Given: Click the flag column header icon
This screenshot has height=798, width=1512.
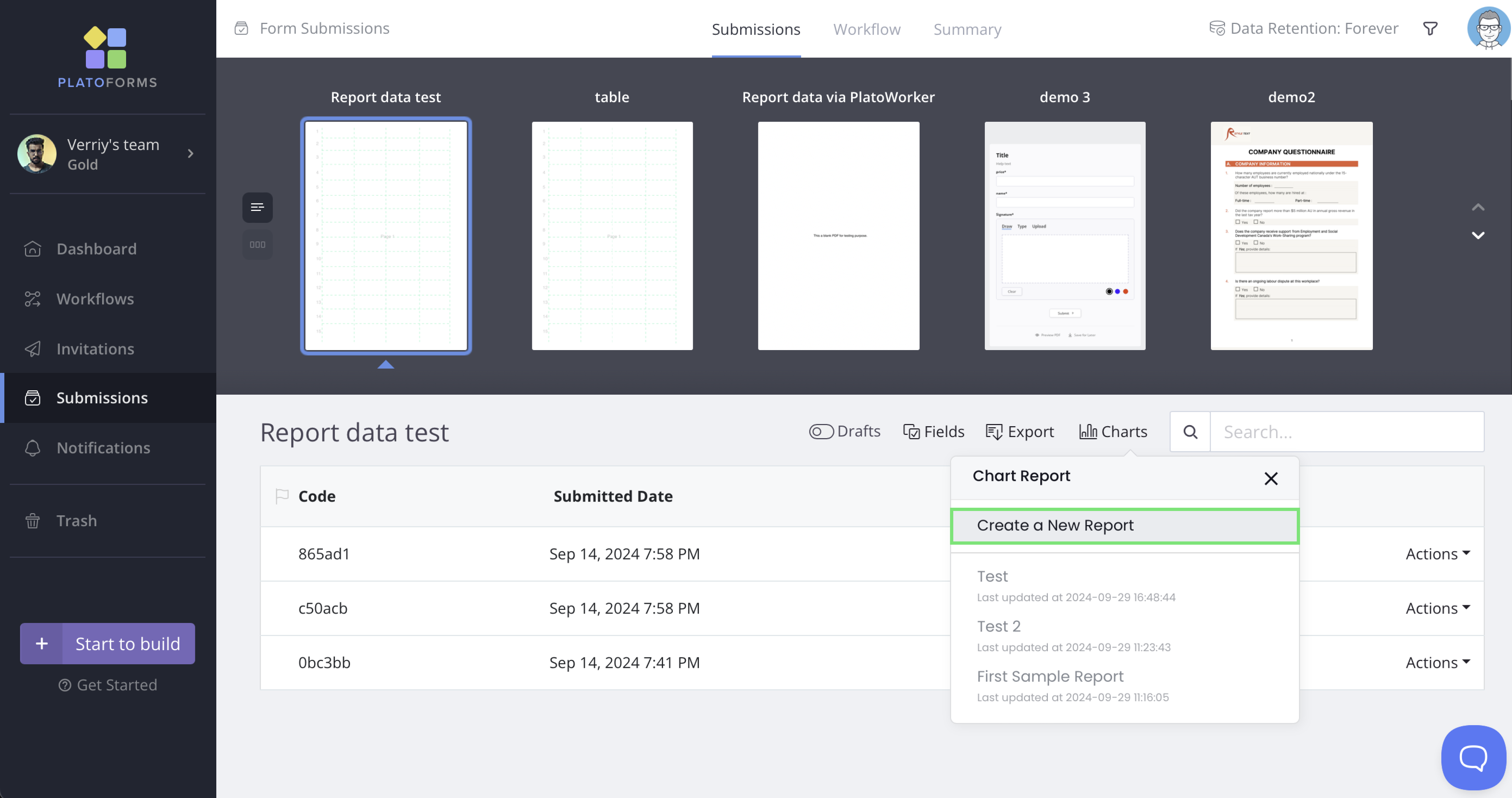Looking at the screenshot, I should (282, 496).
